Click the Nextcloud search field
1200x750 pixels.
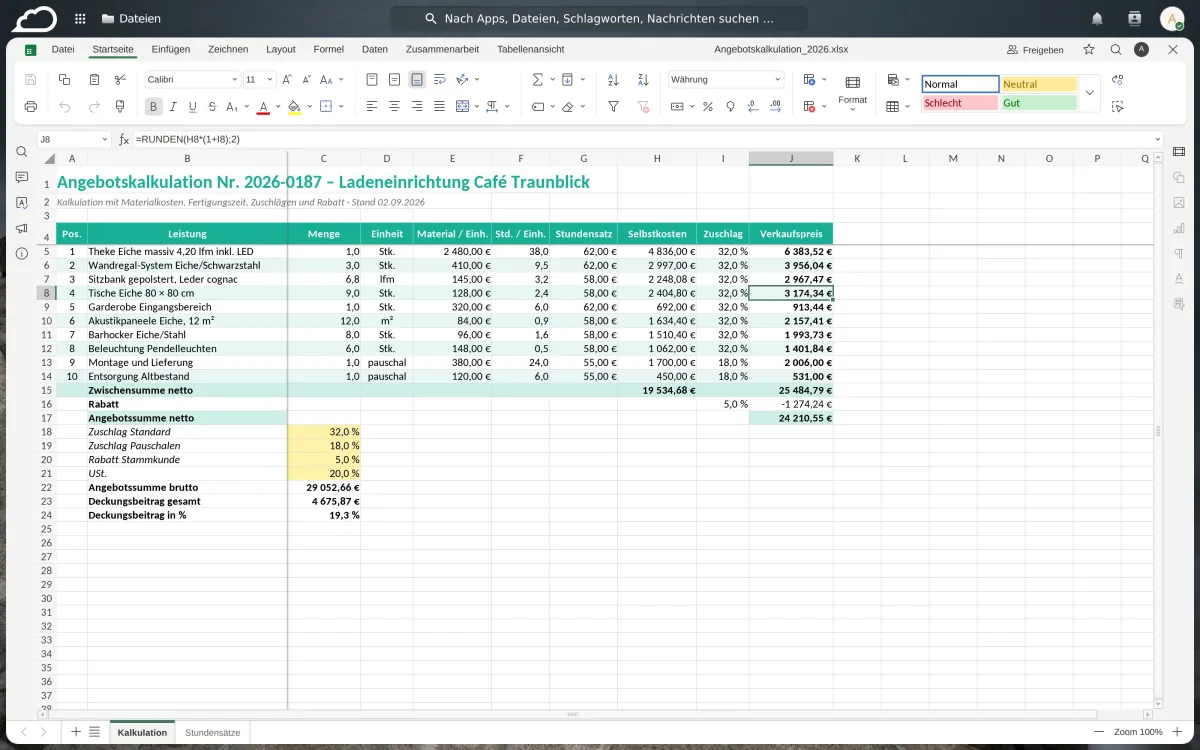click(x=599, y=18)
